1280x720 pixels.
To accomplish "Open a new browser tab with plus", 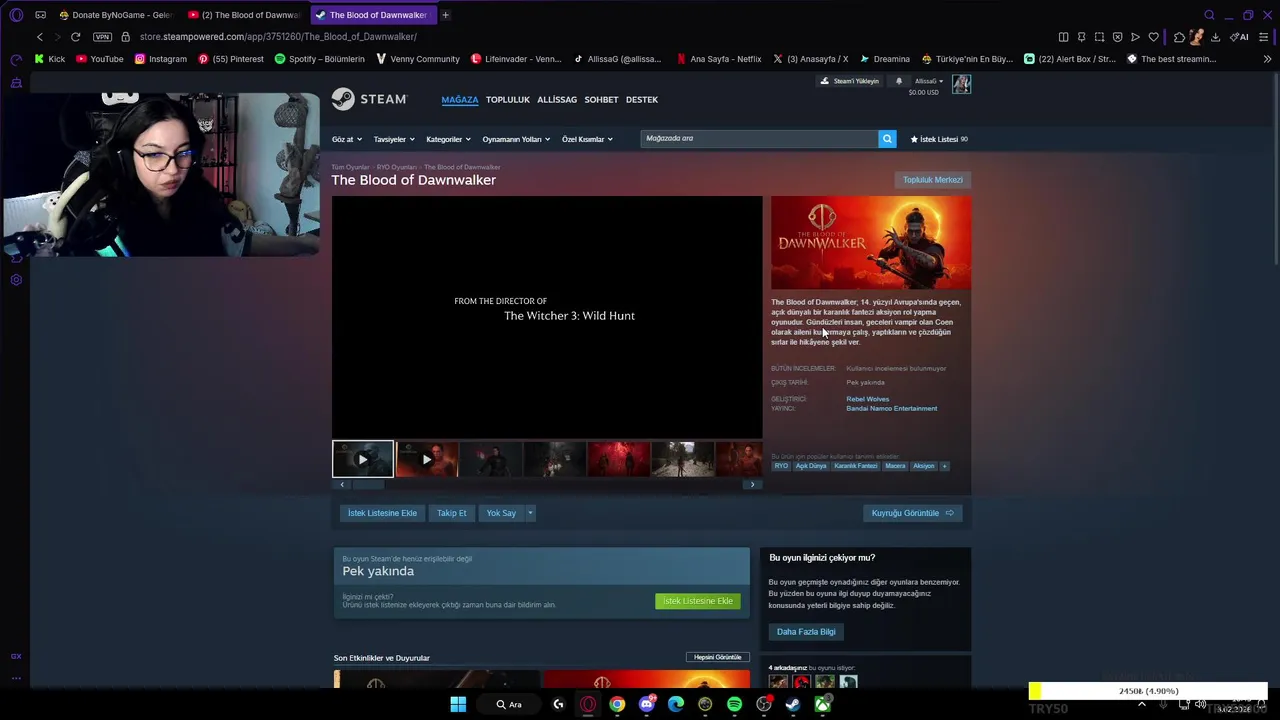I will [445, 15].
